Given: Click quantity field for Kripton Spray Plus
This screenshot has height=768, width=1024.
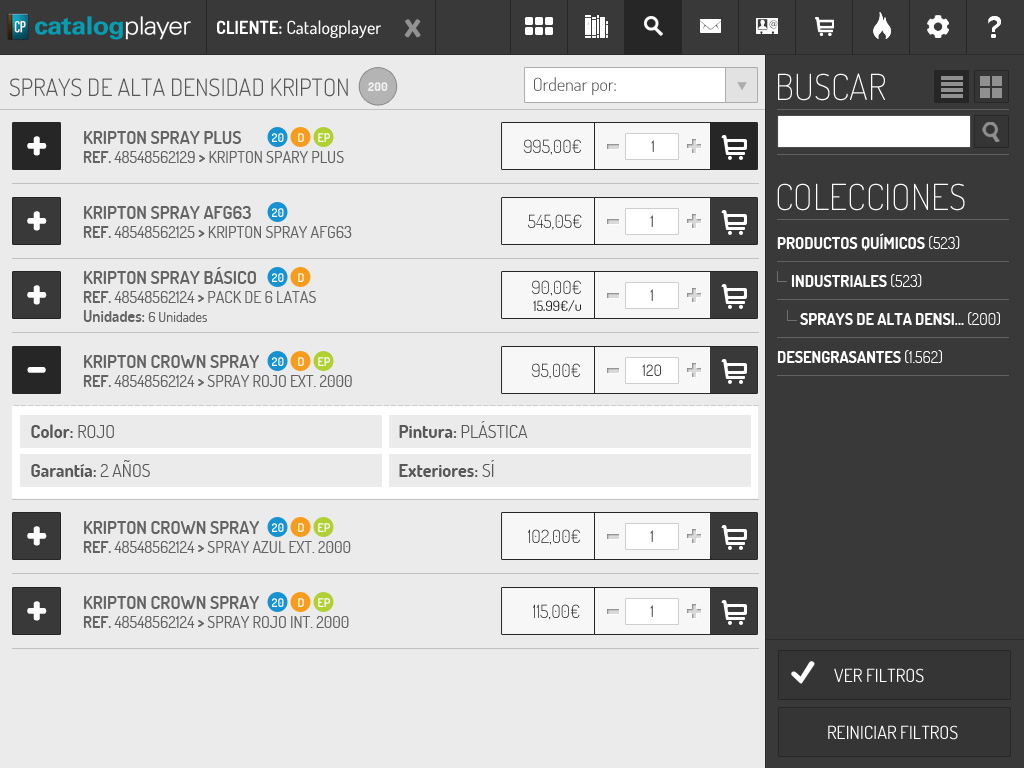Looking at the screenshot, I should click(x=652, y=146).
